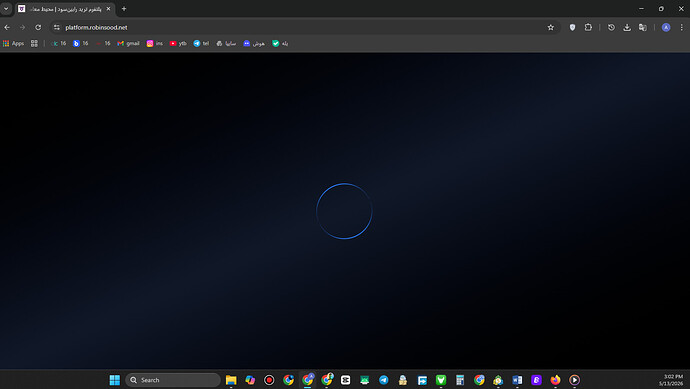Open the "ytb" YouTube bookmark
Image resolution: width=690 pixels, height=389 pixels.
[178, 43]
